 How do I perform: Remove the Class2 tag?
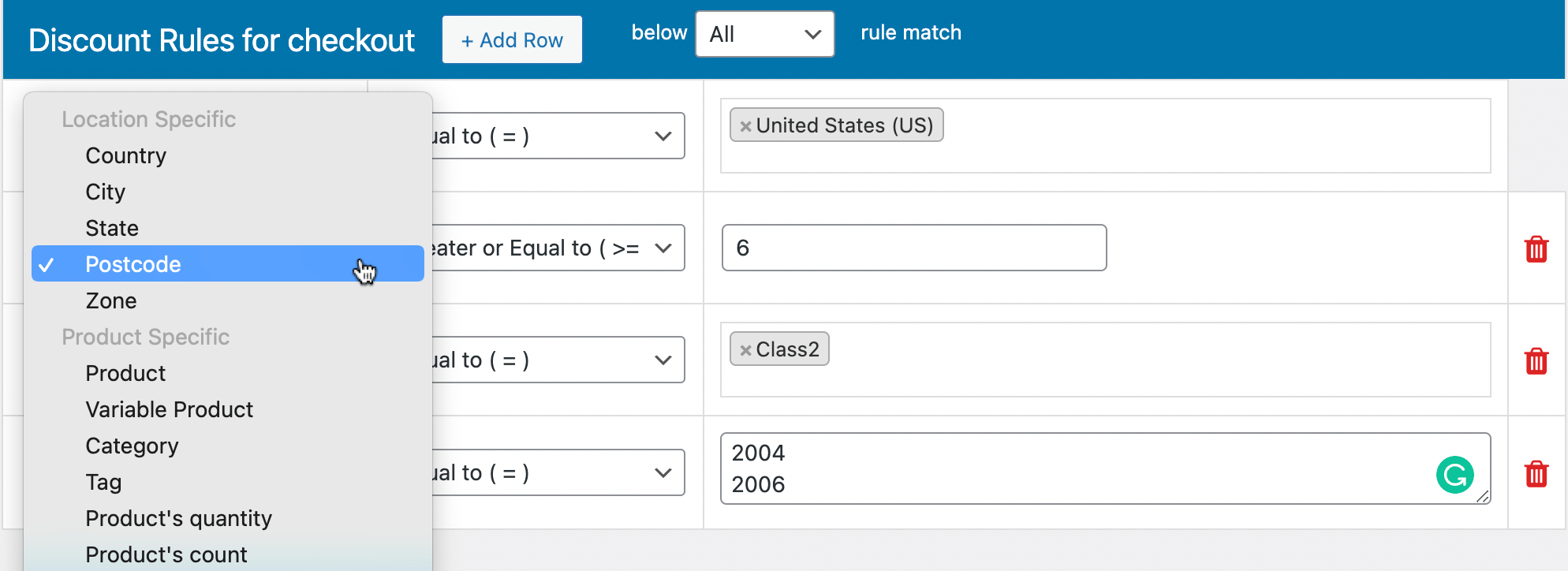pyautogui.click(x=745, y=350)
